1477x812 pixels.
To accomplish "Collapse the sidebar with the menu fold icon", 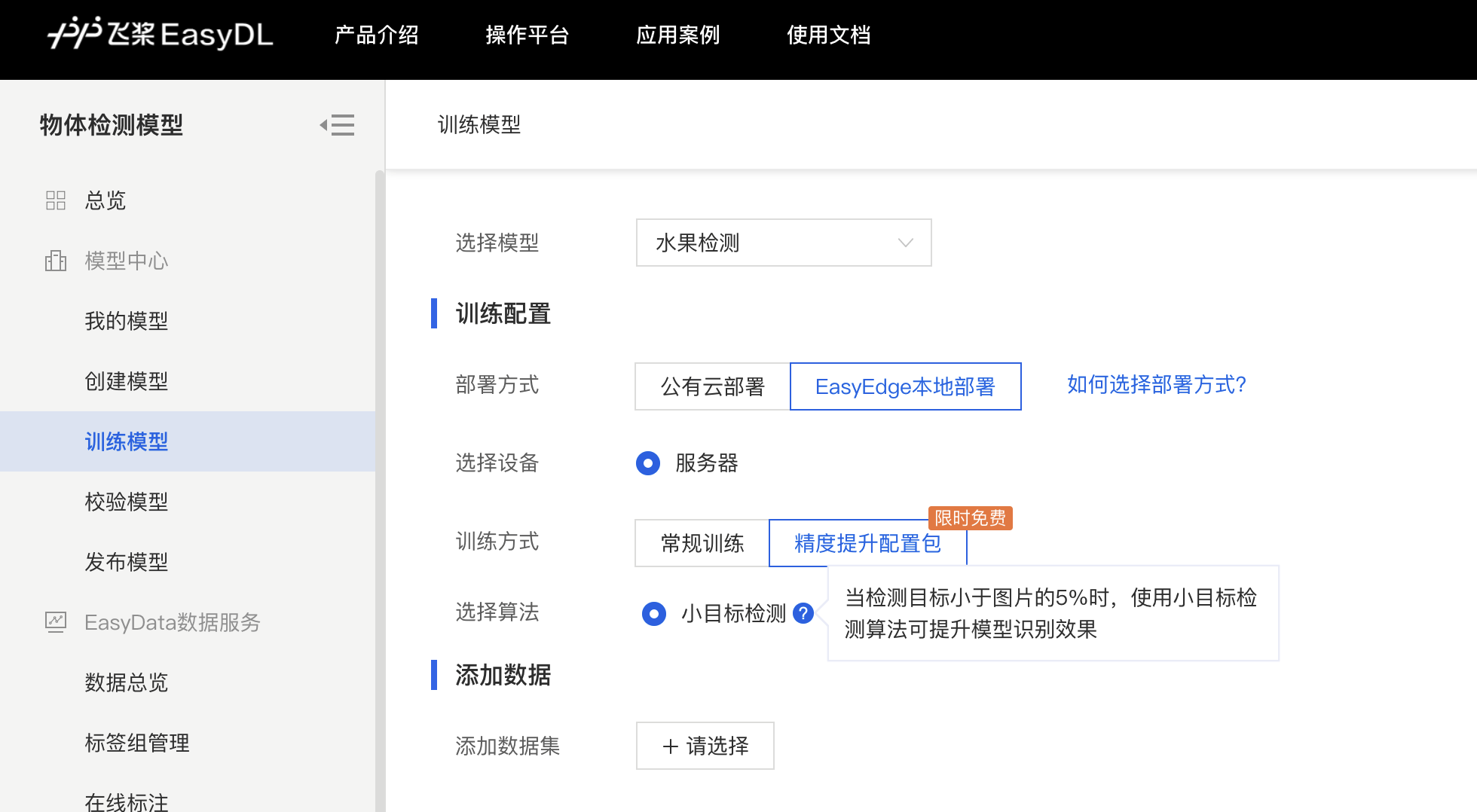I will coord(337,125).
